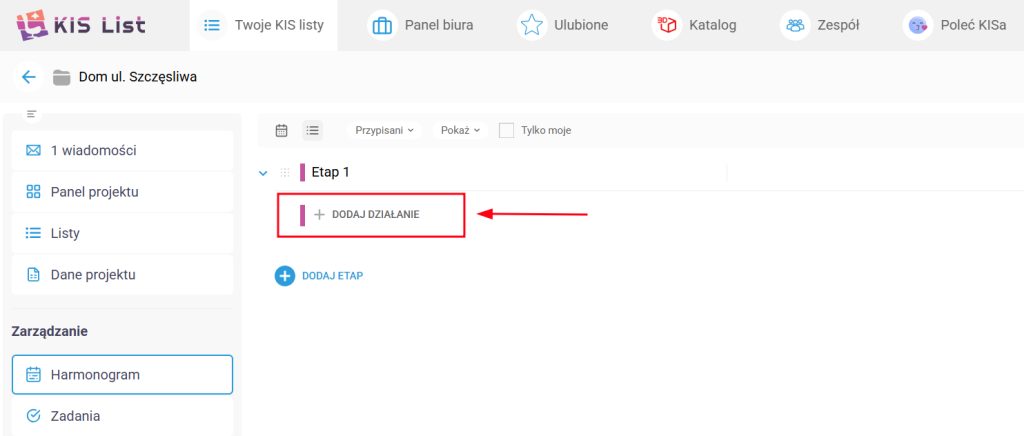The image size is (1024, 436).
Task: Click the KIS List logo
Action: pyautogui.click(x=81, y=24)
